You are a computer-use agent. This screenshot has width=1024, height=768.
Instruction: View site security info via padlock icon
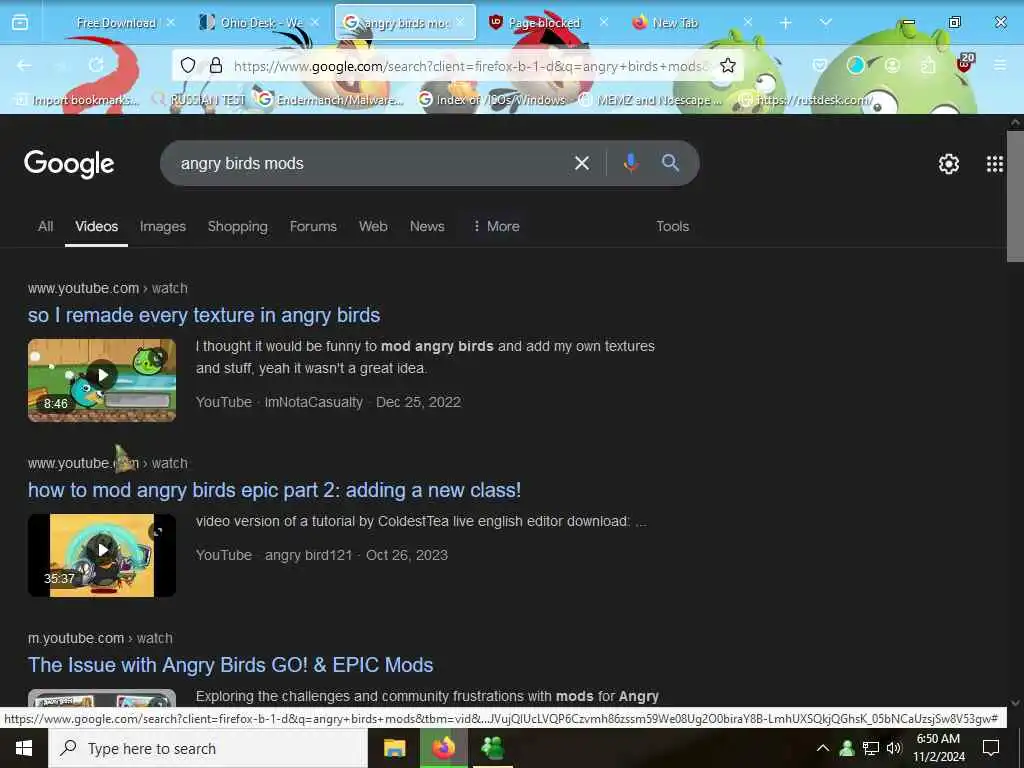216,65
